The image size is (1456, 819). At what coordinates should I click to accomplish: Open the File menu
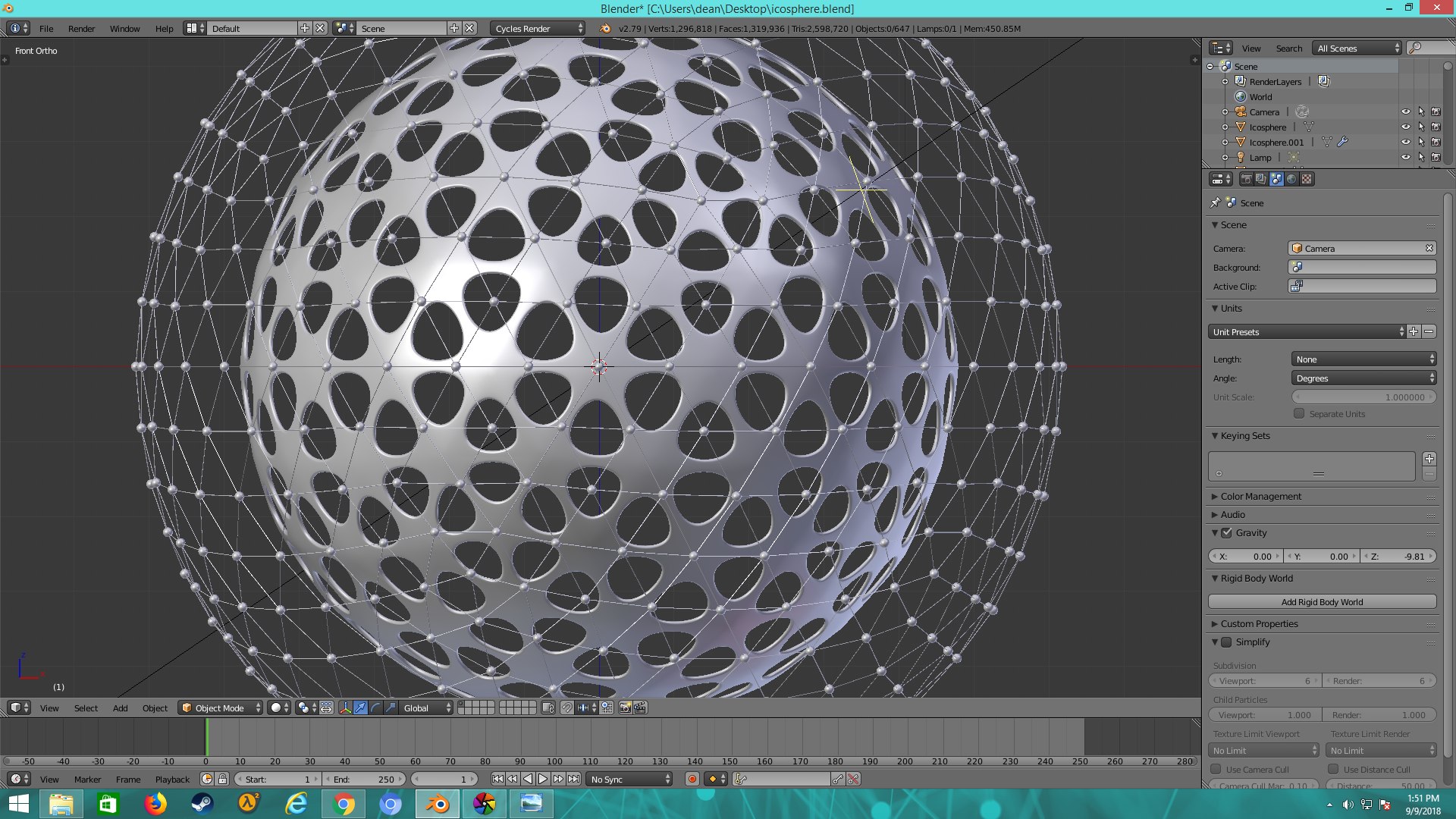pos(46,28)
